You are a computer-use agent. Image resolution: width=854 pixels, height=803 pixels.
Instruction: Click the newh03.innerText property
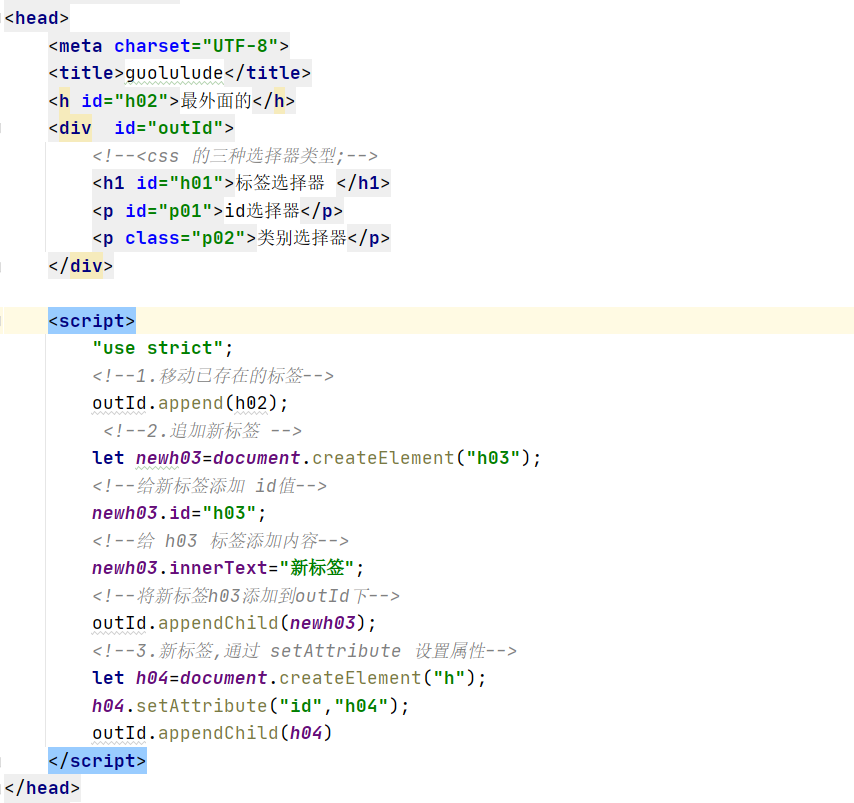click(x=179, y=568)
